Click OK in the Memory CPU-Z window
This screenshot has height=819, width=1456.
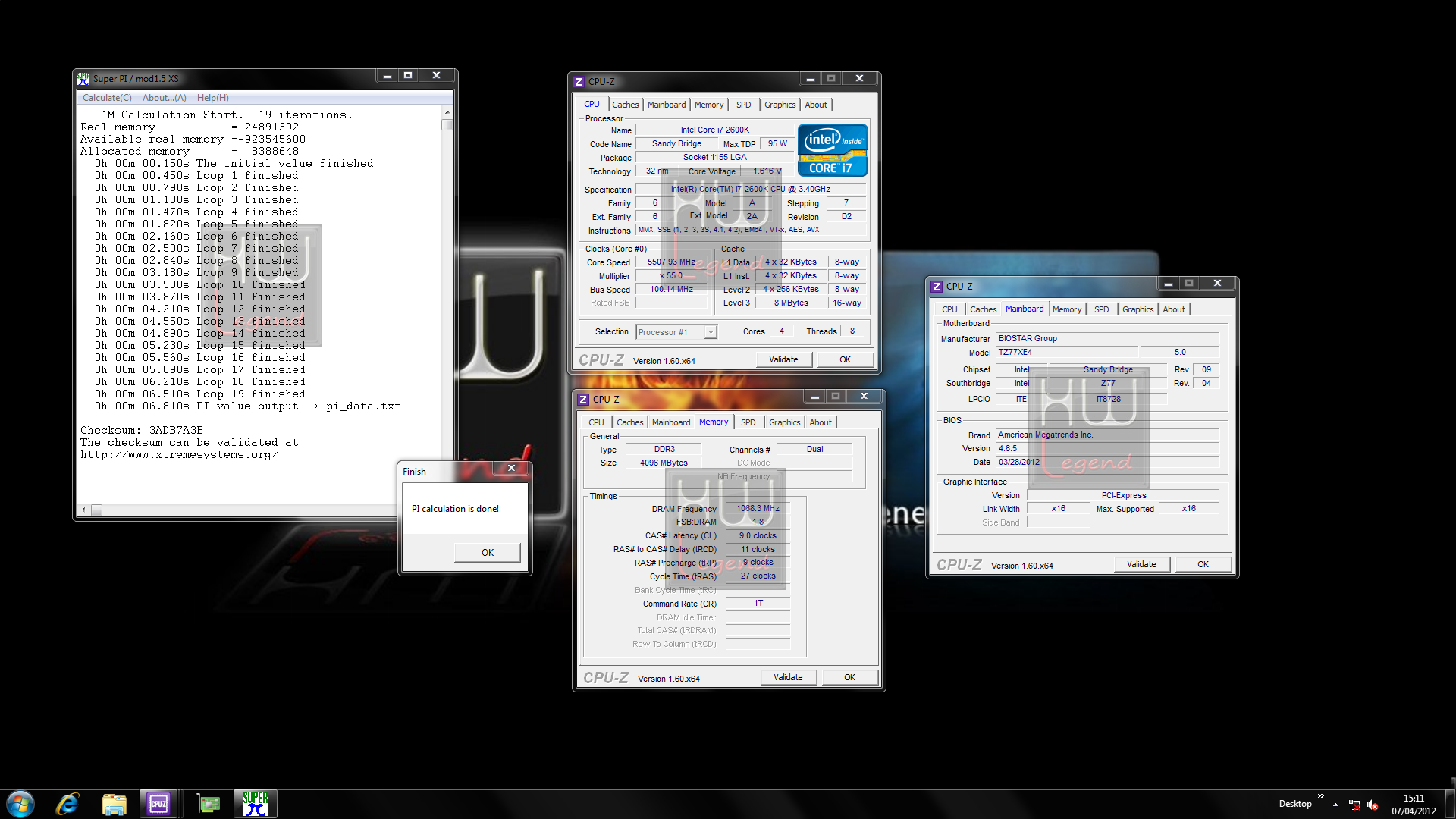pos(849,677)
